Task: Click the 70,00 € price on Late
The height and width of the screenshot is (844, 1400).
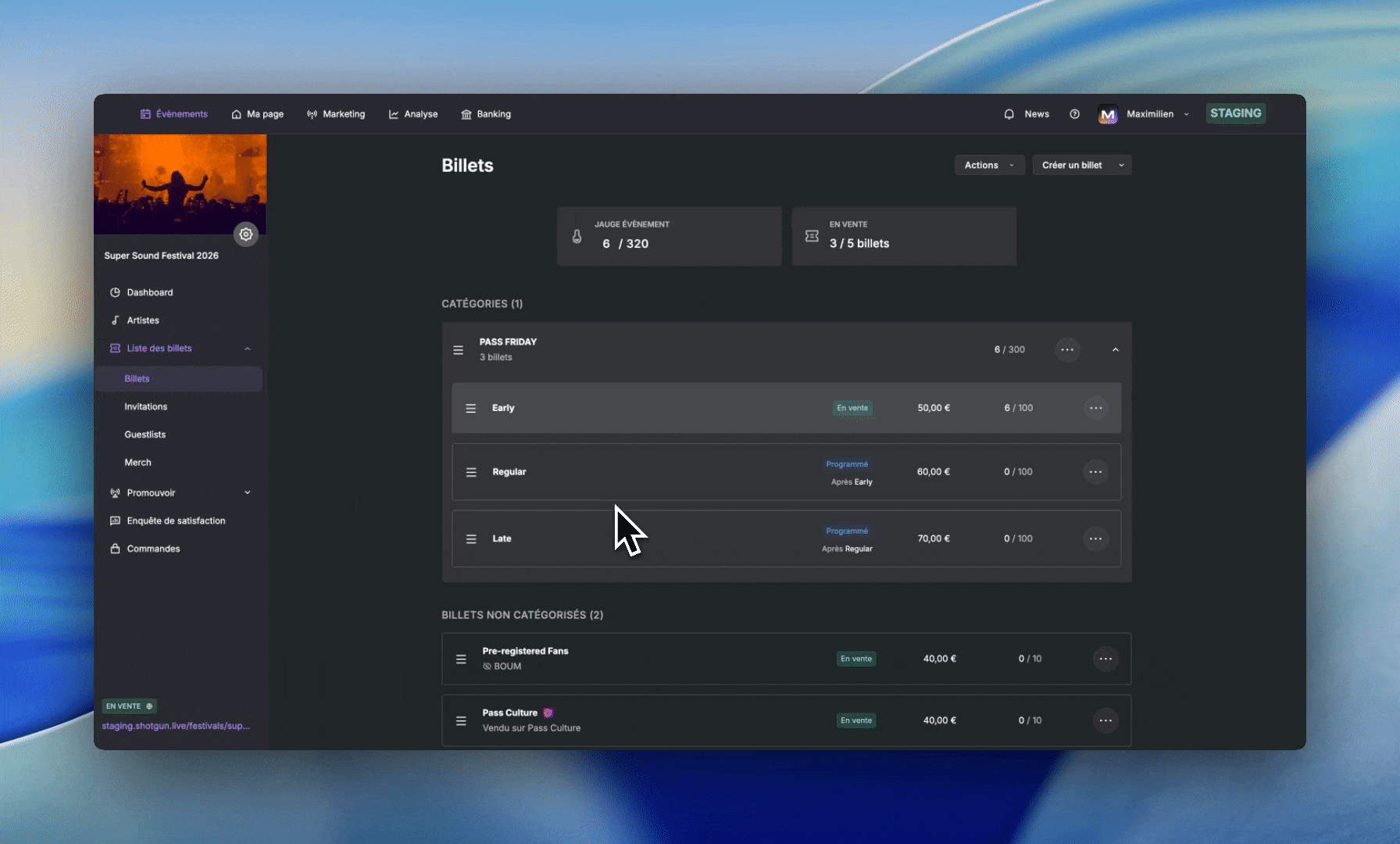Action: 934,538
